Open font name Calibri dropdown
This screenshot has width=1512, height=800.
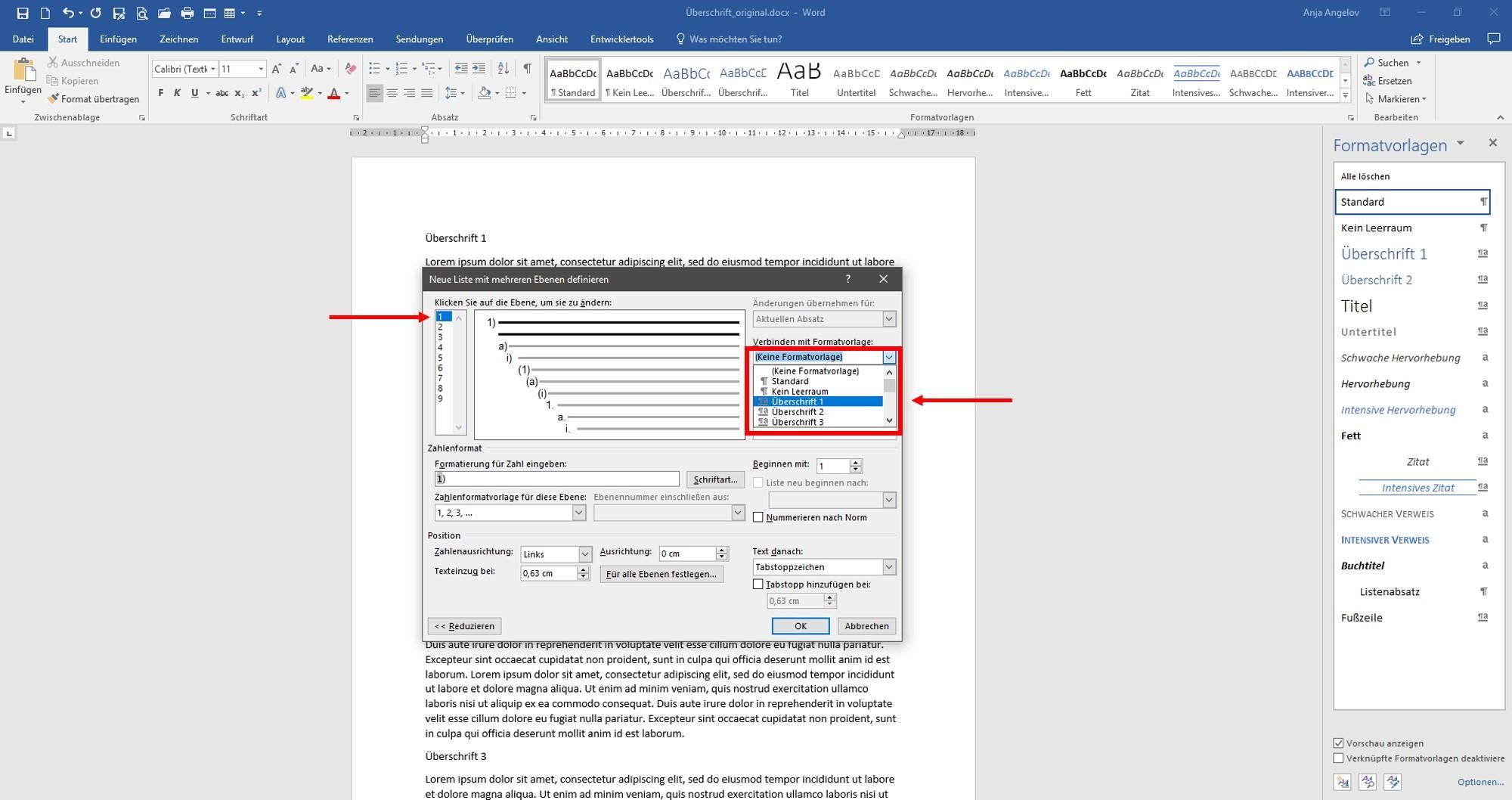213,69
